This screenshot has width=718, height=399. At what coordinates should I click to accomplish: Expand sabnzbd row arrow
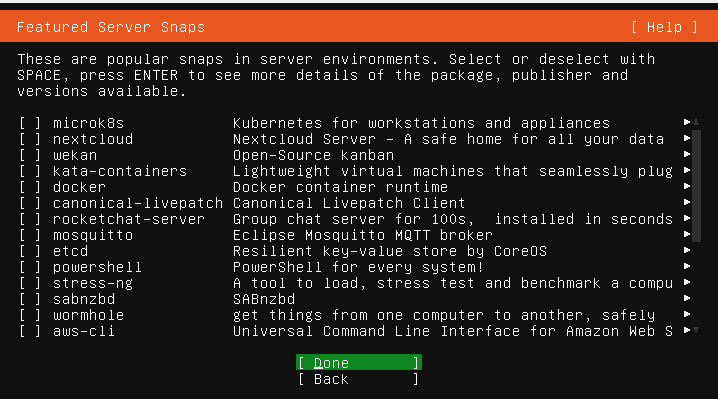687,298
